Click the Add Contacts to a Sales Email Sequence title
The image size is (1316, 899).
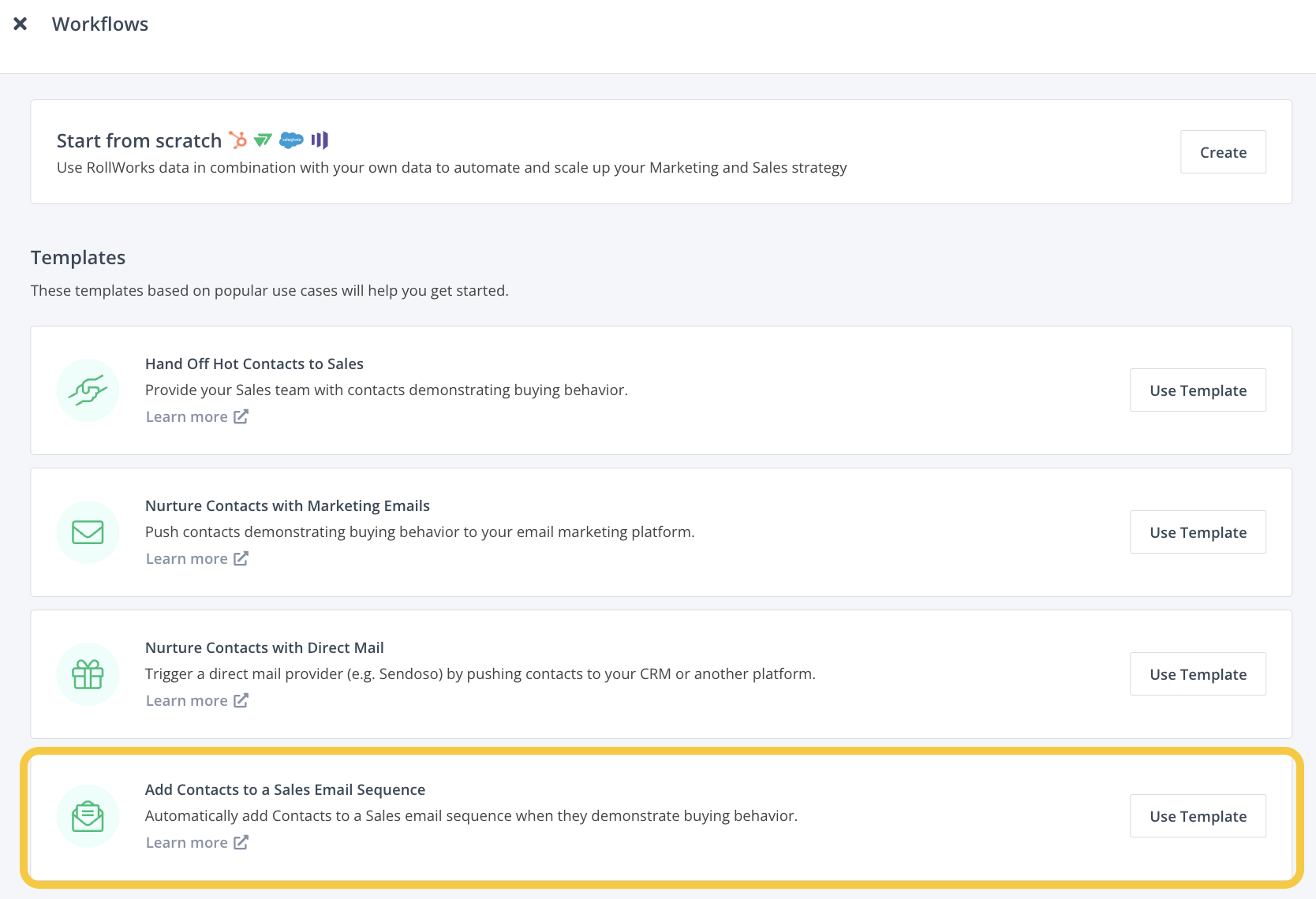pyautogui.click(x=285, y=789)
